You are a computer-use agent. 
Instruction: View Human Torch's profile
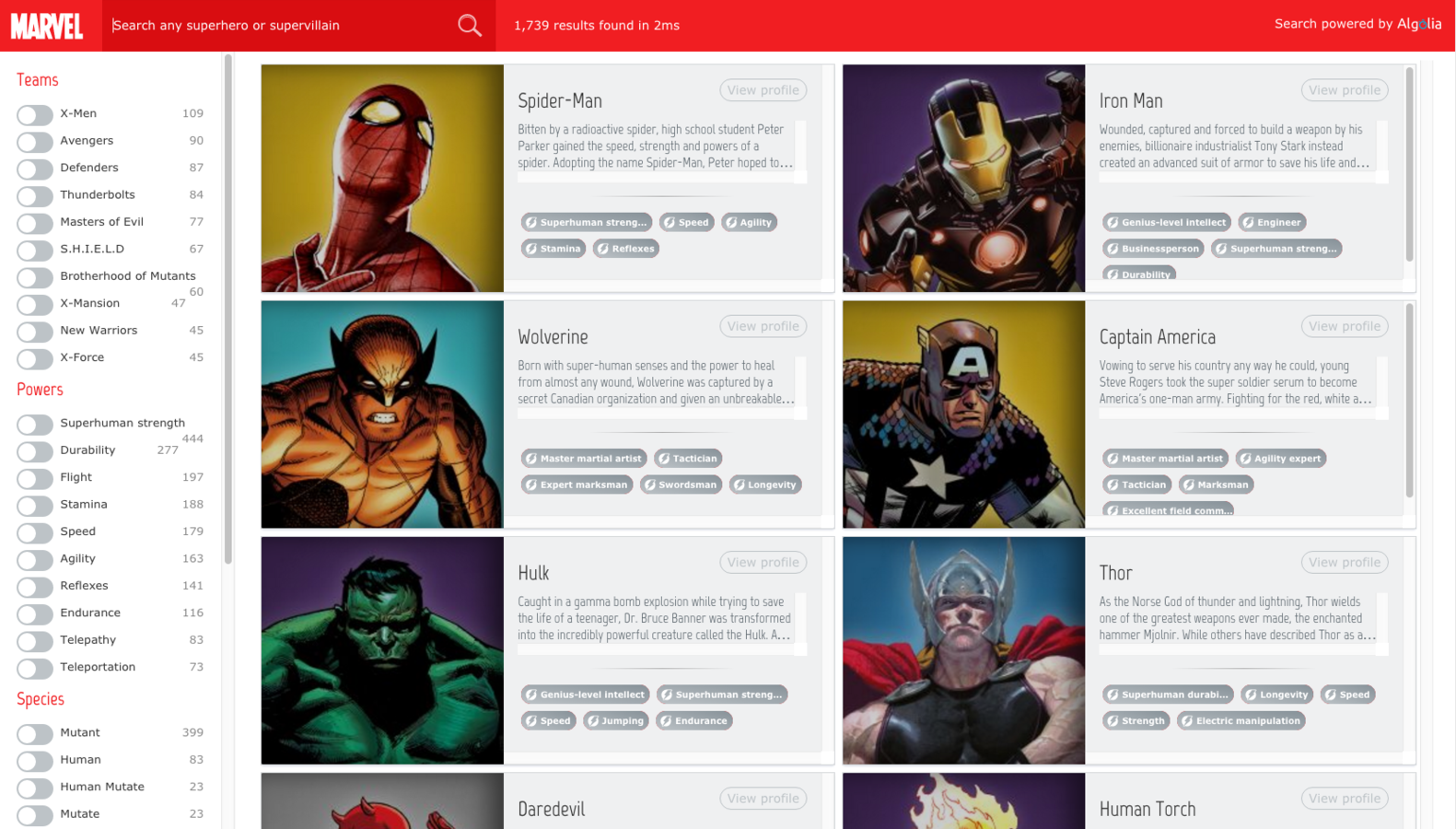[x=1345, y=799]
